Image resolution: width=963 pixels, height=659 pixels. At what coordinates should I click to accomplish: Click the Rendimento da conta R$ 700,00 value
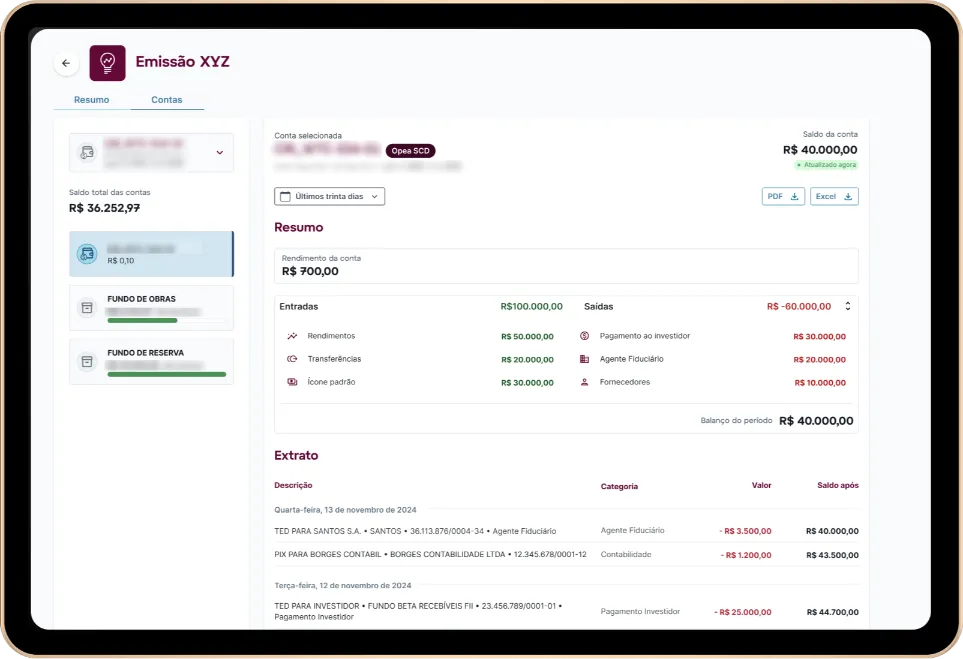pos(310,271)
